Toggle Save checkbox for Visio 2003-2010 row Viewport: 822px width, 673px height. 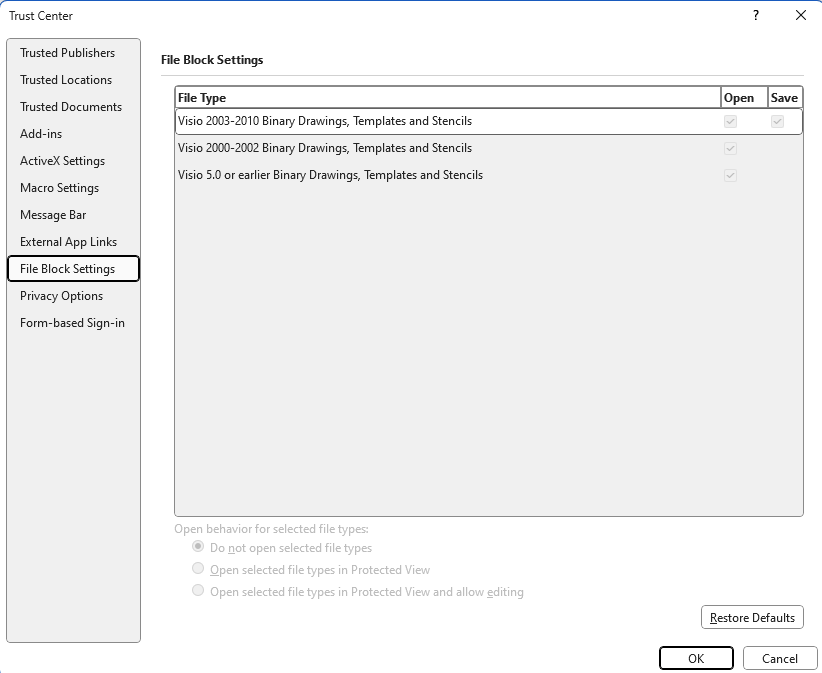click(x=777, y=122)
